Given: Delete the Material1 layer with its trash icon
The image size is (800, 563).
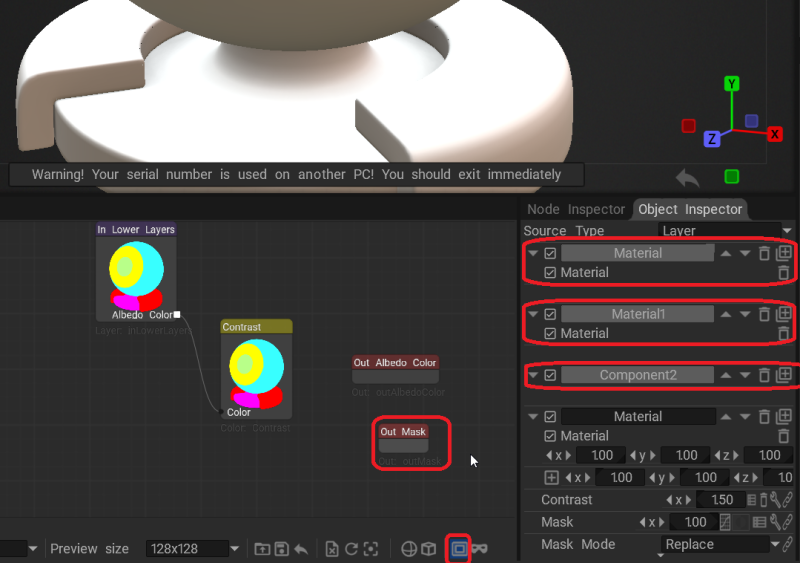Looking at the screenshot, I should pyautogui.click(x=764, y=314).
